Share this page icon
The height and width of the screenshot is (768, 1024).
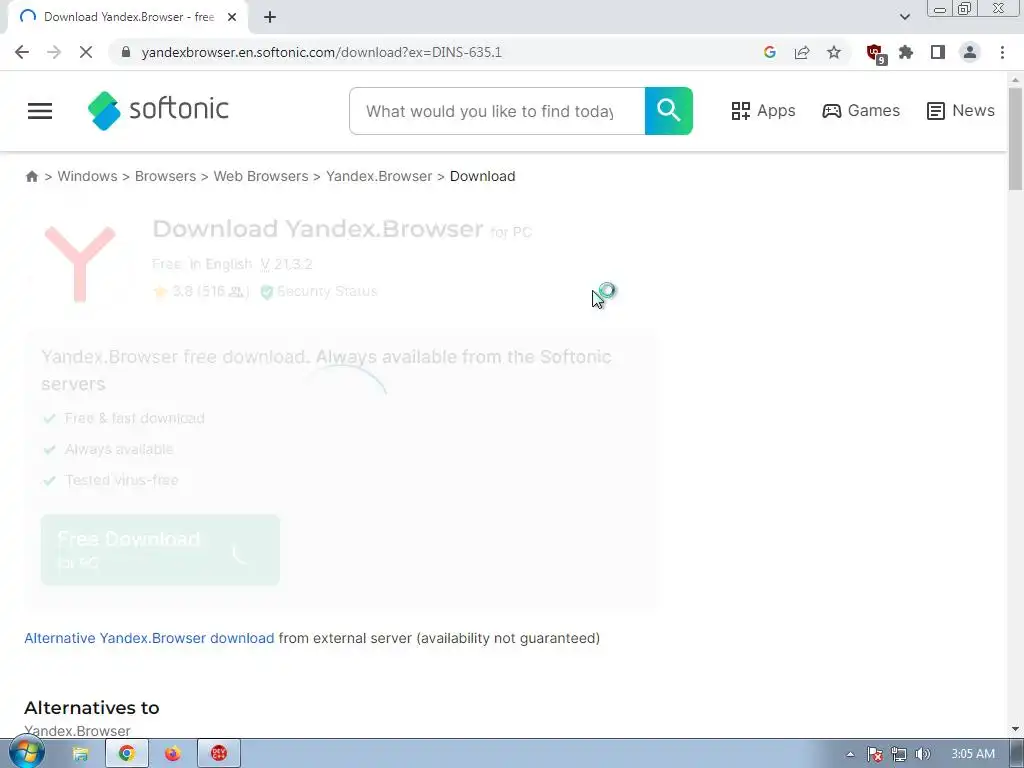802,52
